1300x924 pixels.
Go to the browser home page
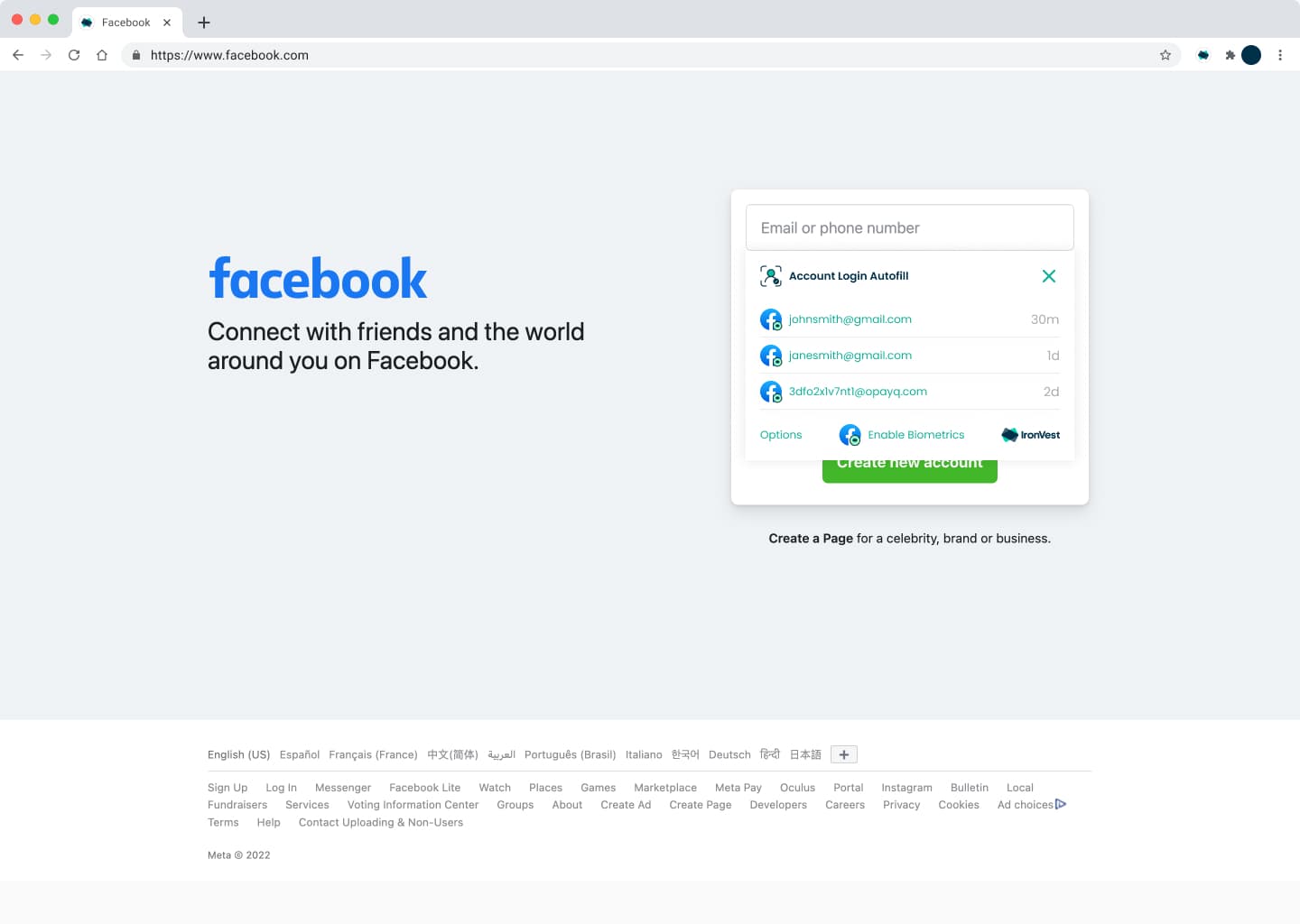tap(102, 55)
